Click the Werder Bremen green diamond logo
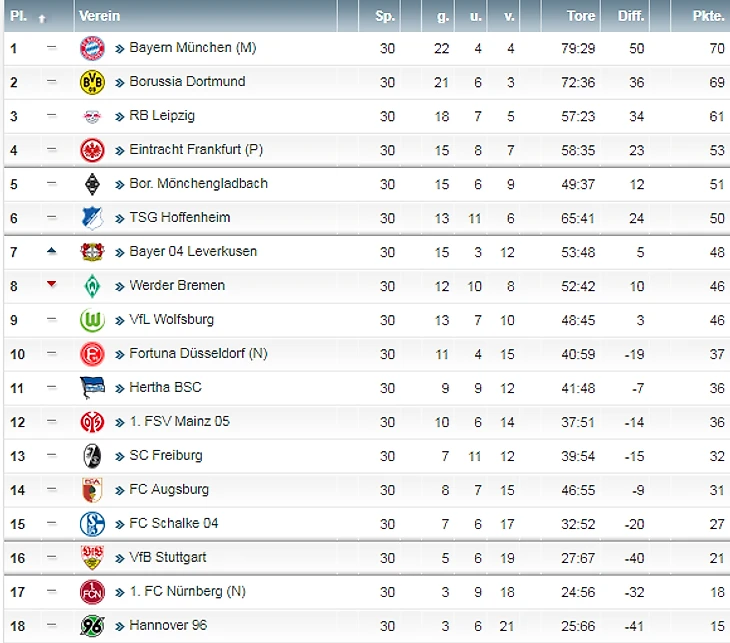 (92, 286)
